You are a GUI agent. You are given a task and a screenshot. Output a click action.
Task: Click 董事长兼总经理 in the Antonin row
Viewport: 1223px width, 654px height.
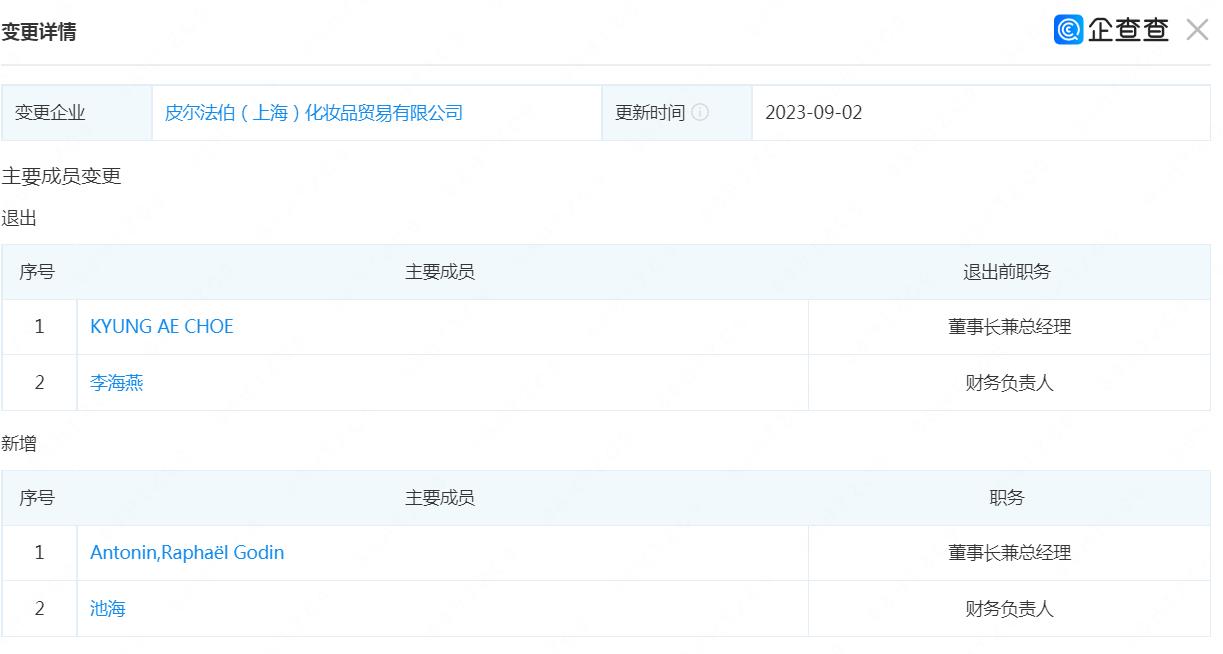[1009, 553]
